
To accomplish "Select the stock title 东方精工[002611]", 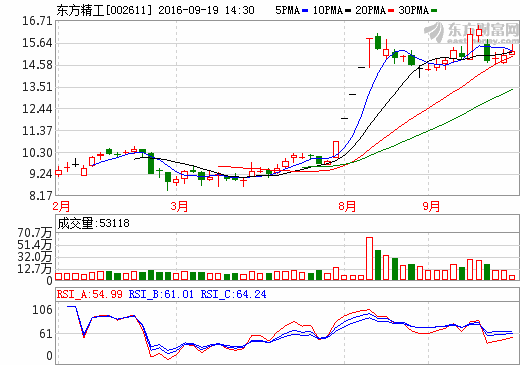I will (104, 10).
